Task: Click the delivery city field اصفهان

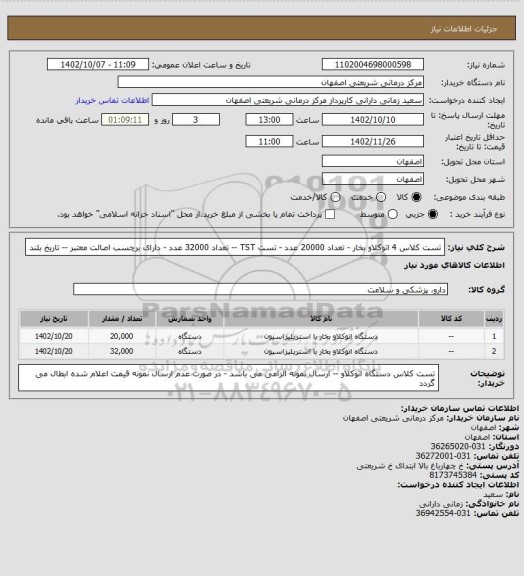Action: (373, 179)
